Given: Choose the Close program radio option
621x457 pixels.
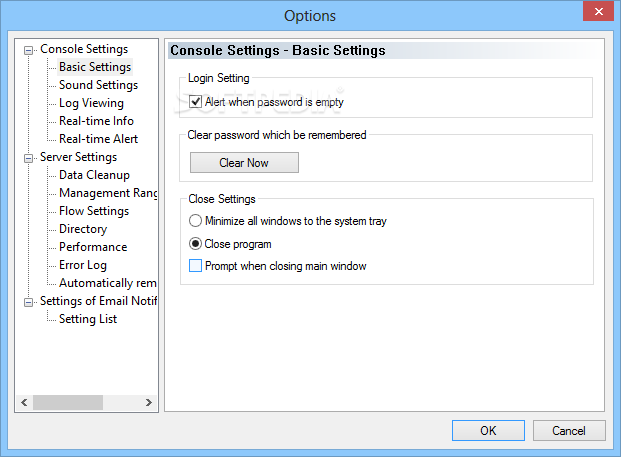Looking at the screenshot, I should tap(196, 243).
